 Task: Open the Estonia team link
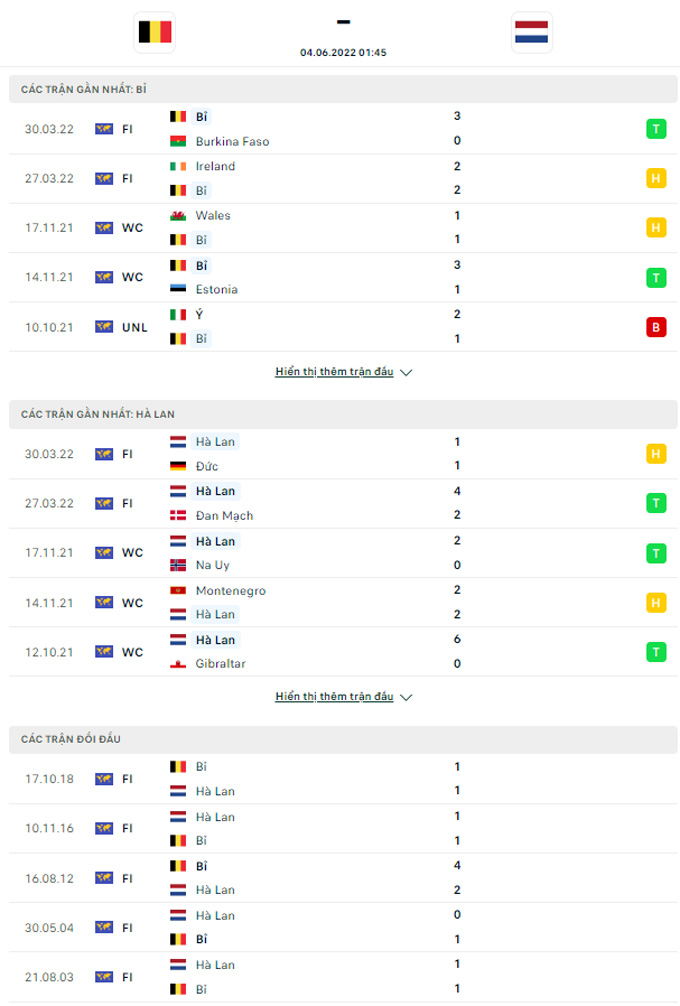216,290
